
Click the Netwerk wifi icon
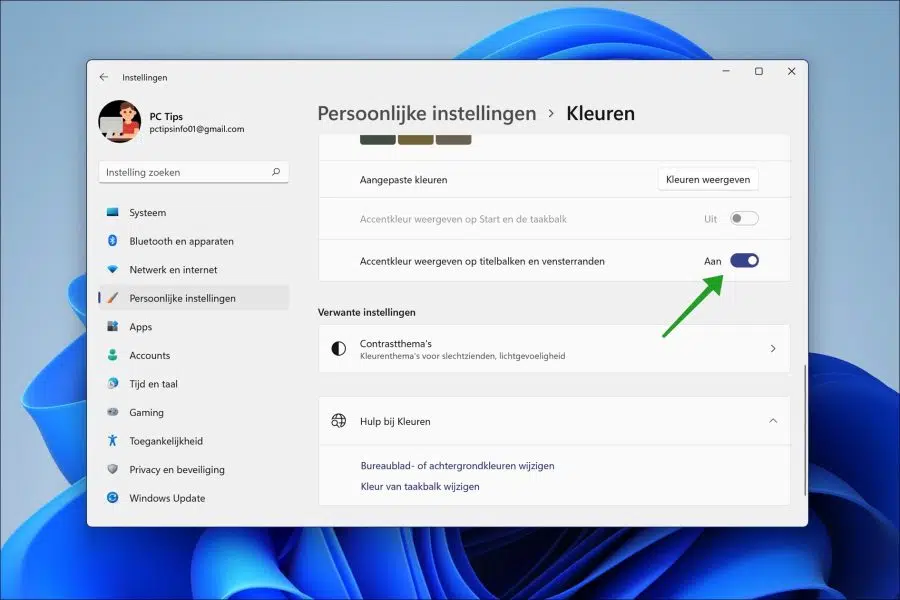(x=112, y=269)
